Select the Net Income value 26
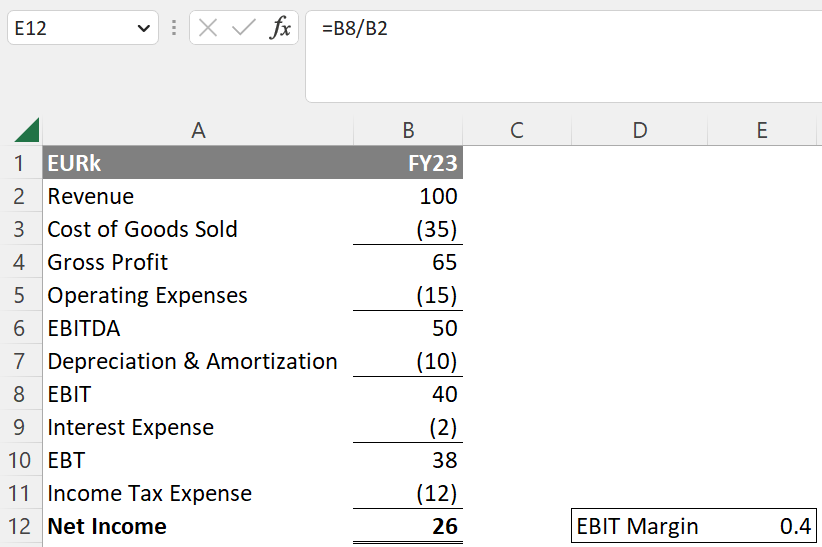The image size is (822, 547). point(408,526)
